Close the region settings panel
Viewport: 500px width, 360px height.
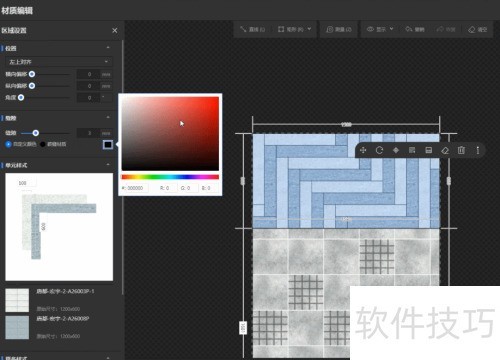115,30
